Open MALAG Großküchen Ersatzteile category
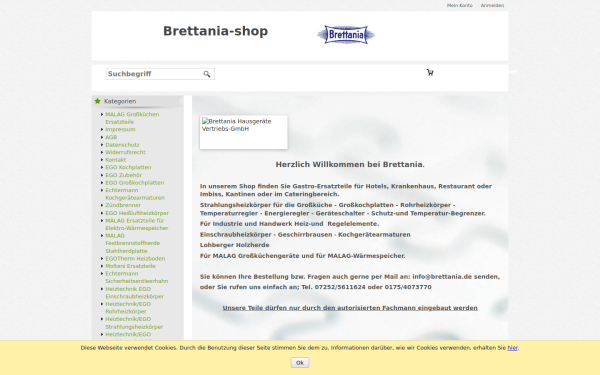 132,118
